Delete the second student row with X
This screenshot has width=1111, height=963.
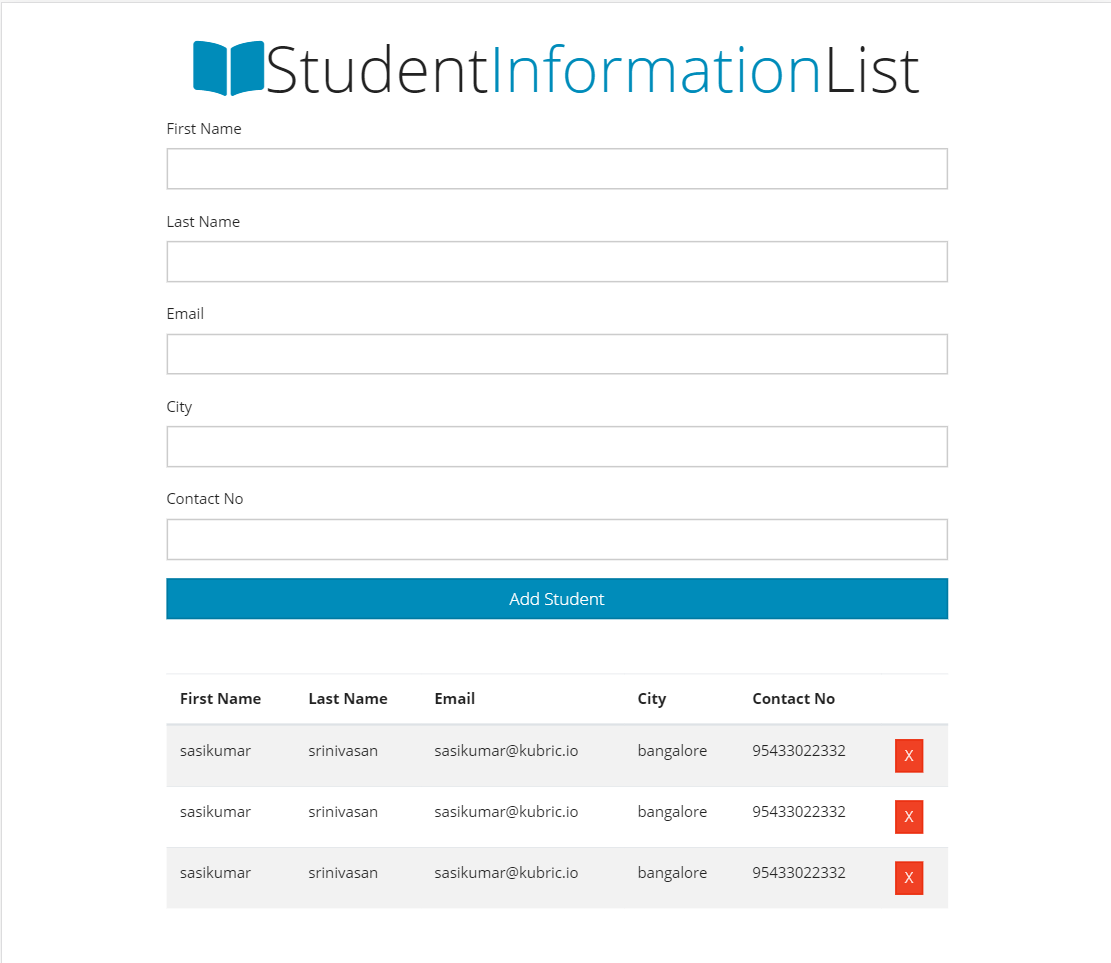tap(908, 816)
